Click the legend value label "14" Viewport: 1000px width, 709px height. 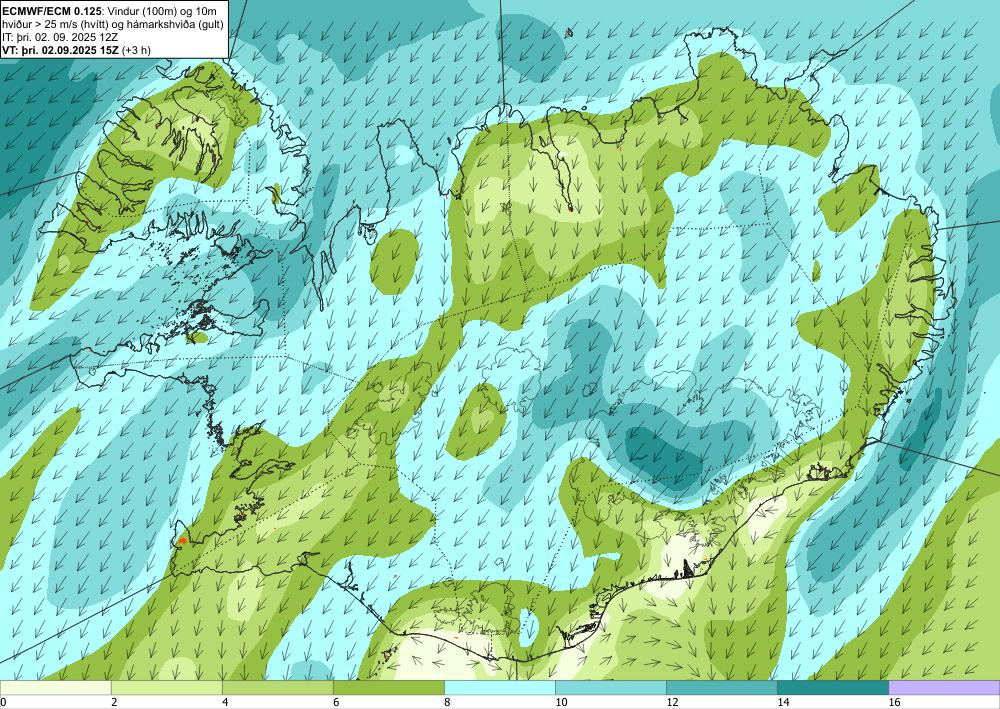point(783,702)
